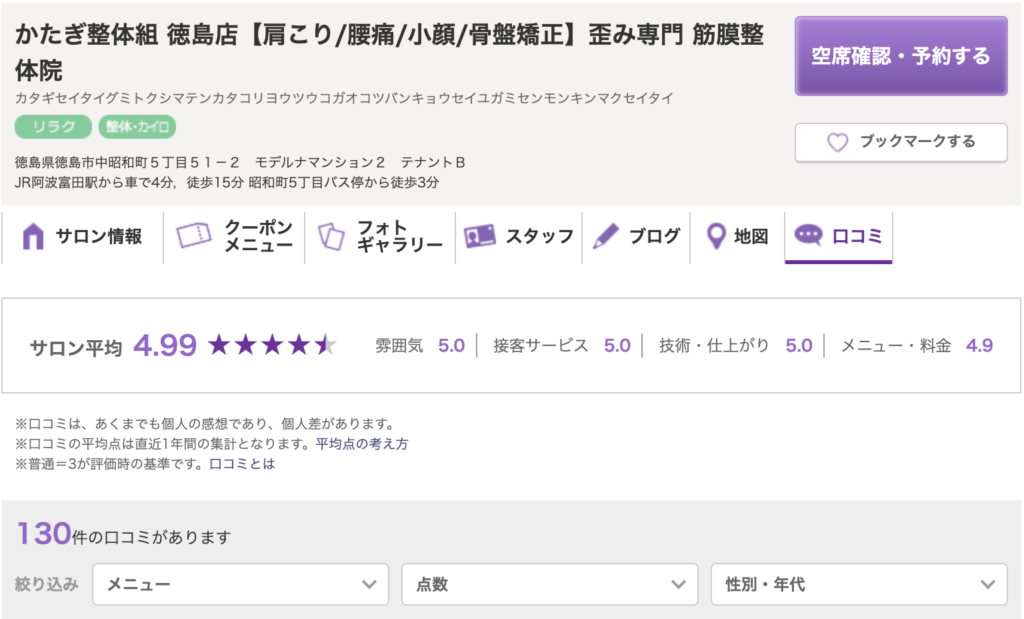Expand the 点数 score filter dropdown
The height and width of the screenshot is (619, 1024).
tap(549, 584)
